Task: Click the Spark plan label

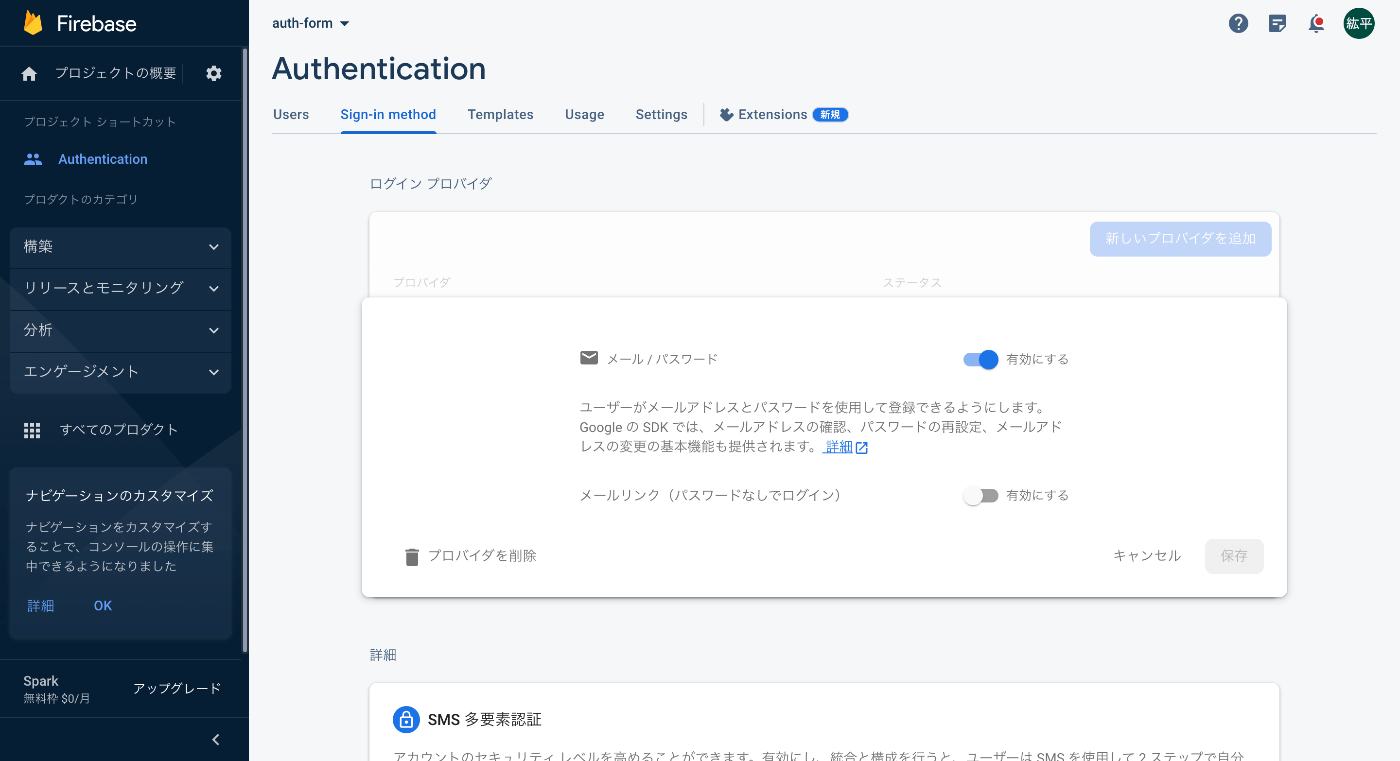Action: tap(41, 681)
